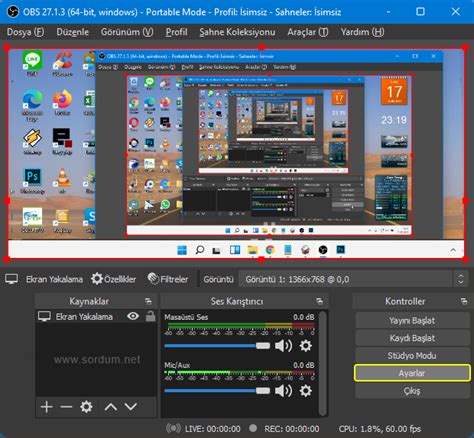
Task: Open the Yardım (H) menu
Action: tap(362, 32)
